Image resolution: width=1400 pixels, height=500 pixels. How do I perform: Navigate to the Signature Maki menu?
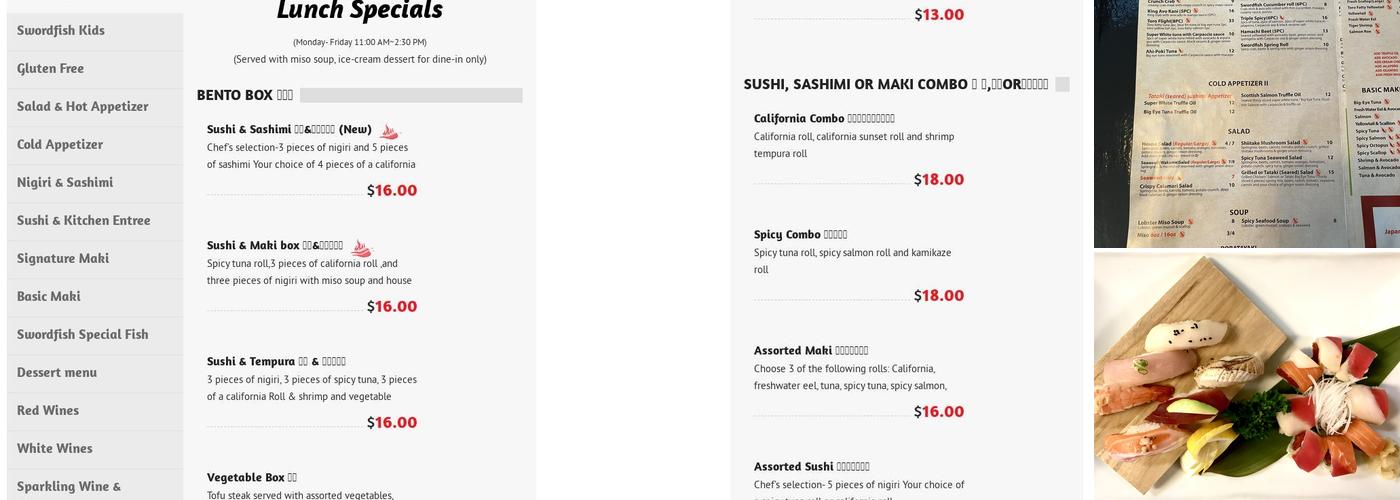coord(63,258)
